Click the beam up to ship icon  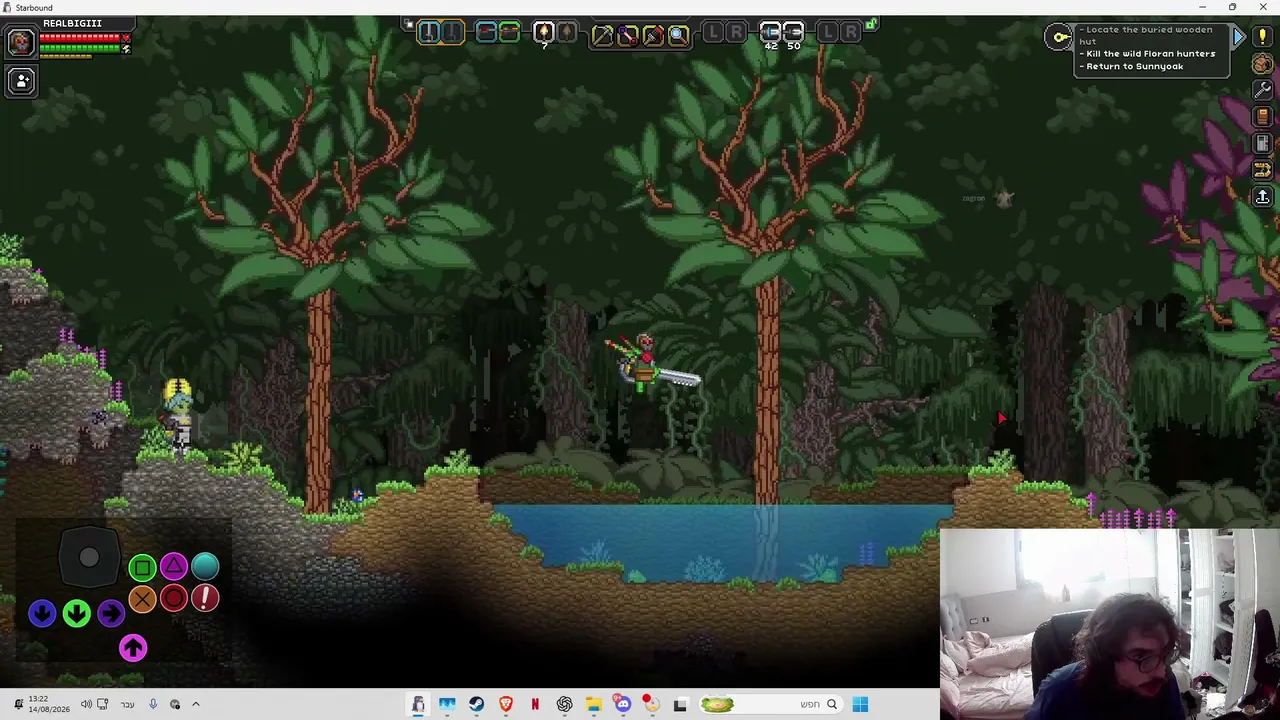1262,197
